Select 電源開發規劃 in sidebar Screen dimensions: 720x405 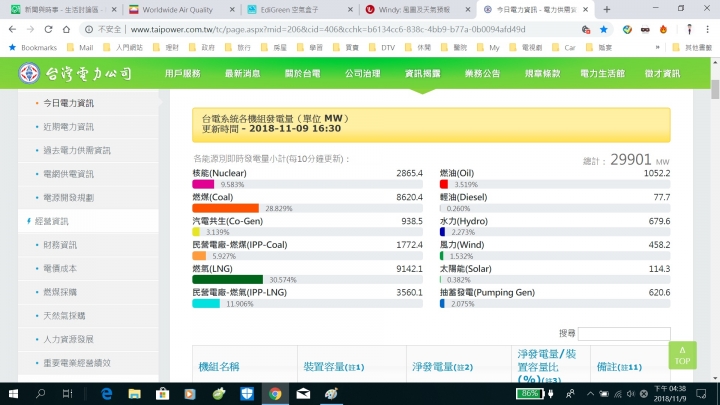[x=68, y=198]
